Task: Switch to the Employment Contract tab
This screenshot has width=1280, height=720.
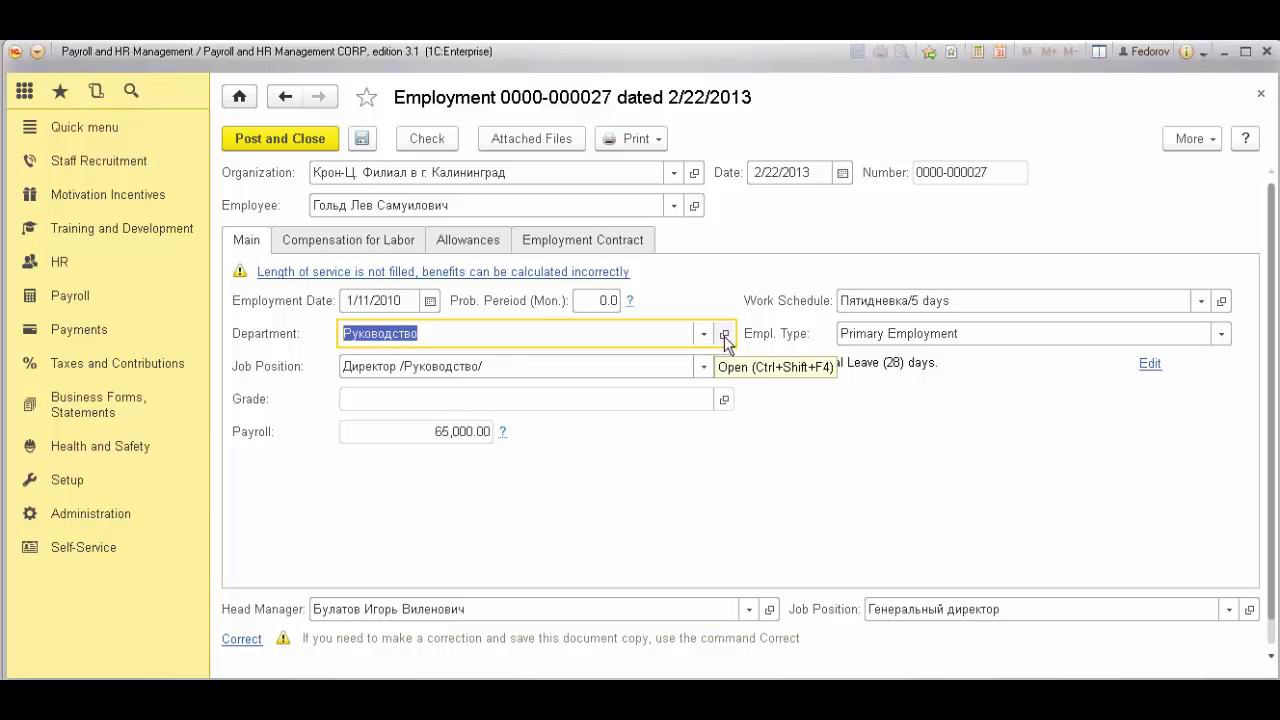Action: coord(583,240)
